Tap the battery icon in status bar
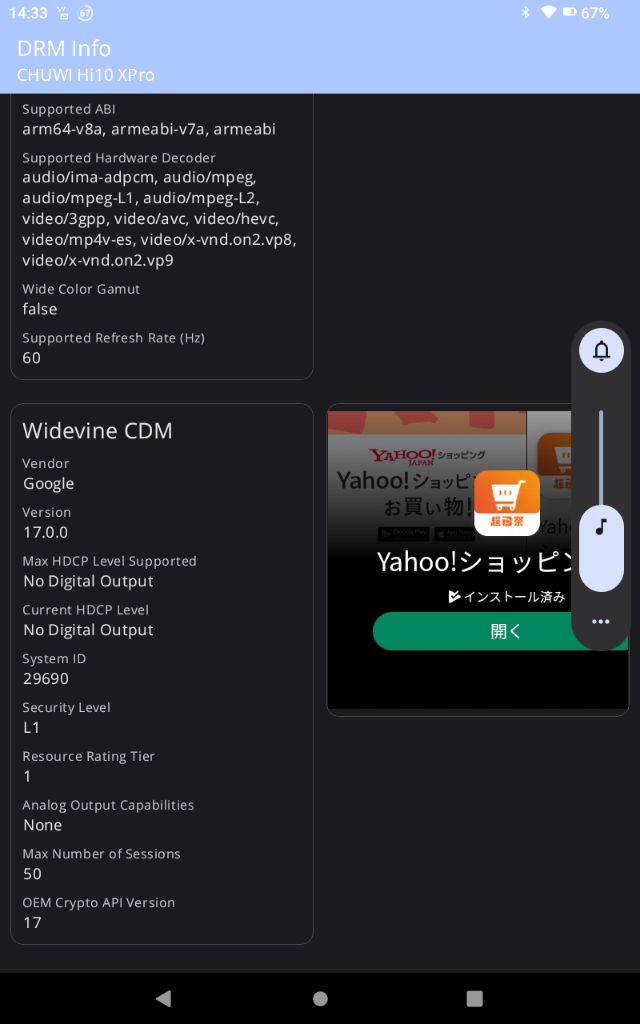640x1024 pixels. point(569,12)
